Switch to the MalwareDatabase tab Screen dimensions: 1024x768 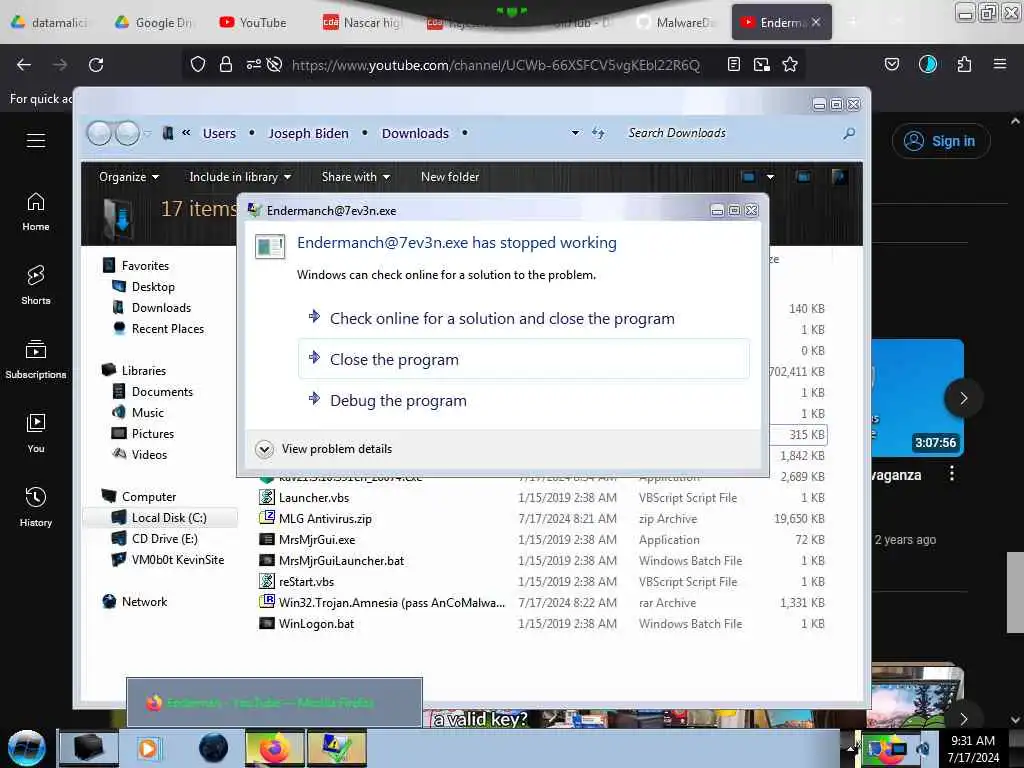676,23
